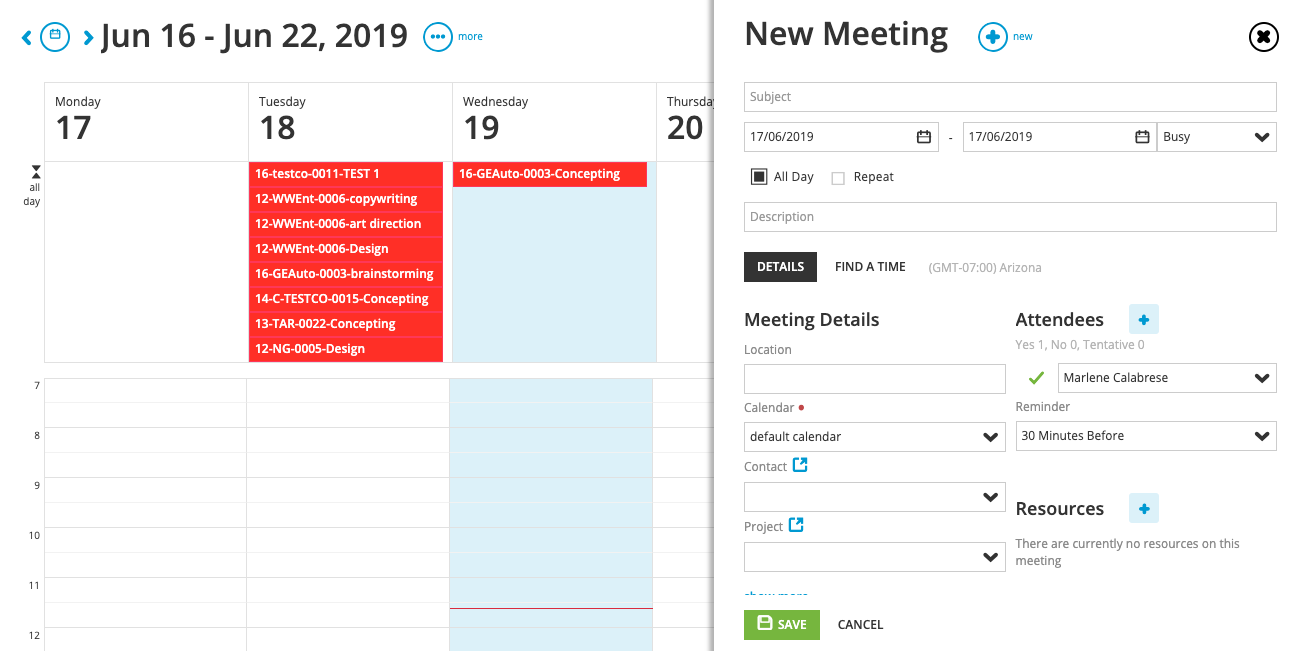Go to next week arrow
Viewport: 1295px width, 651px height.
pyautogui.click(x=88, y=38)
